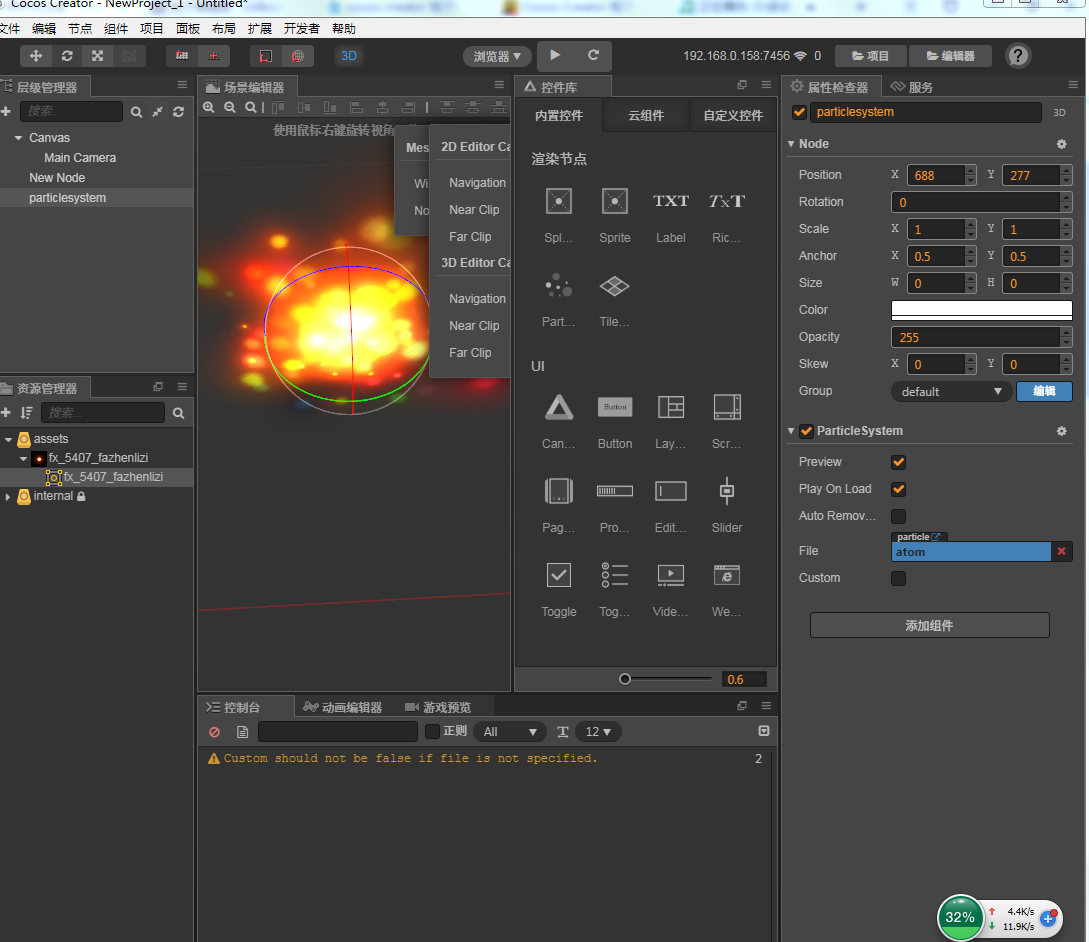1089x942 pixels.
Task: Open the 组件 menu
Action: pyautogui.click(x=116, y=29)
